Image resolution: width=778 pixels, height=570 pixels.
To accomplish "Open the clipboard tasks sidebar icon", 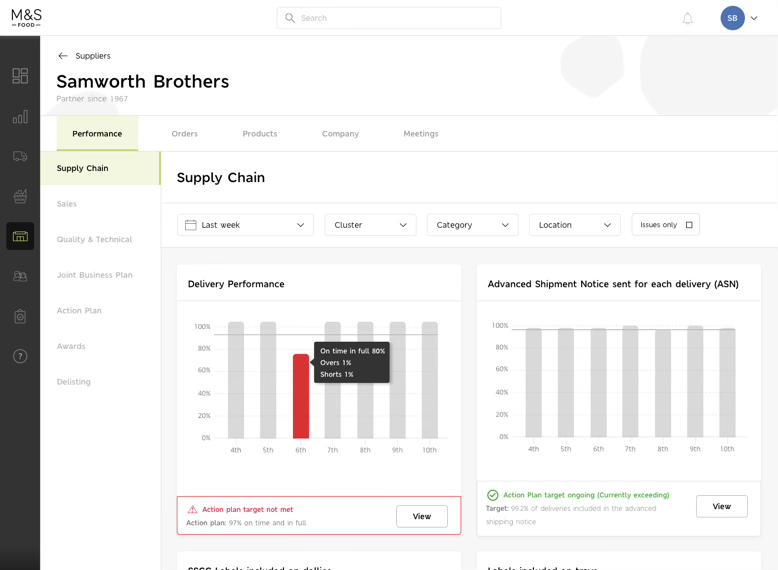I will 20,316.
